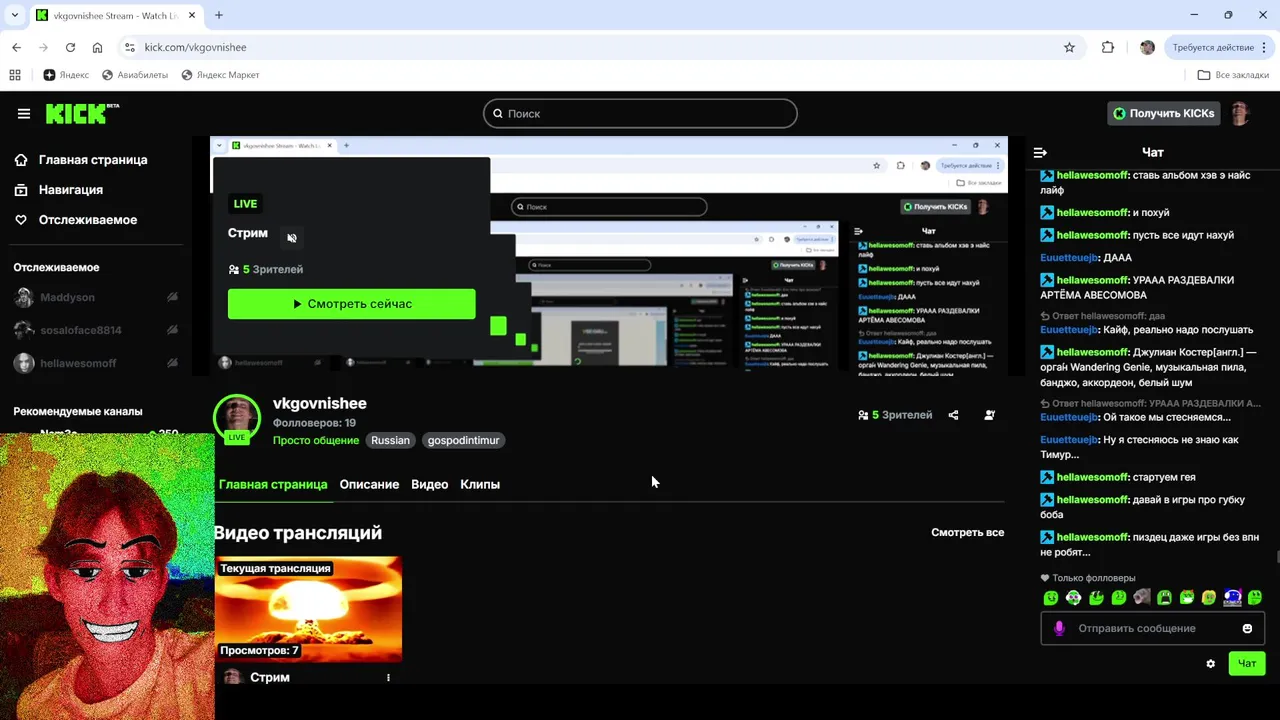
Task: Open tab search dropdown arrow
Action: pyautogui.click(x=14, y=15)
